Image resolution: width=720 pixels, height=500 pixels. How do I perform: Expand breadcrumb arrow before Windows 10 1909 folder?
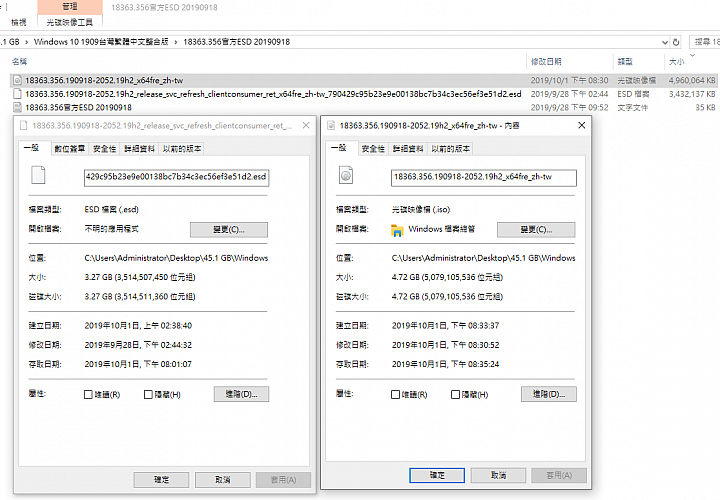click(27, 42)
